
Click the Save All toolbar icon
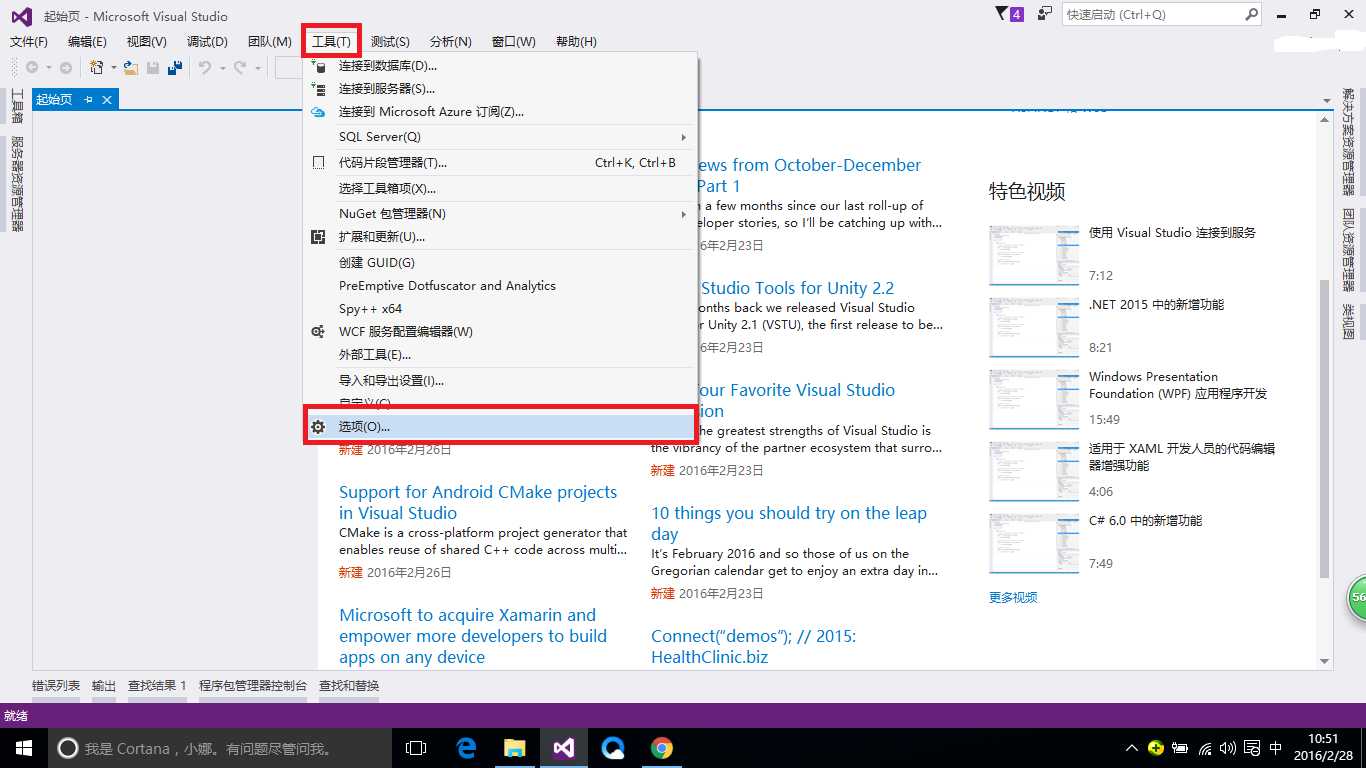[x=175, y=67]
